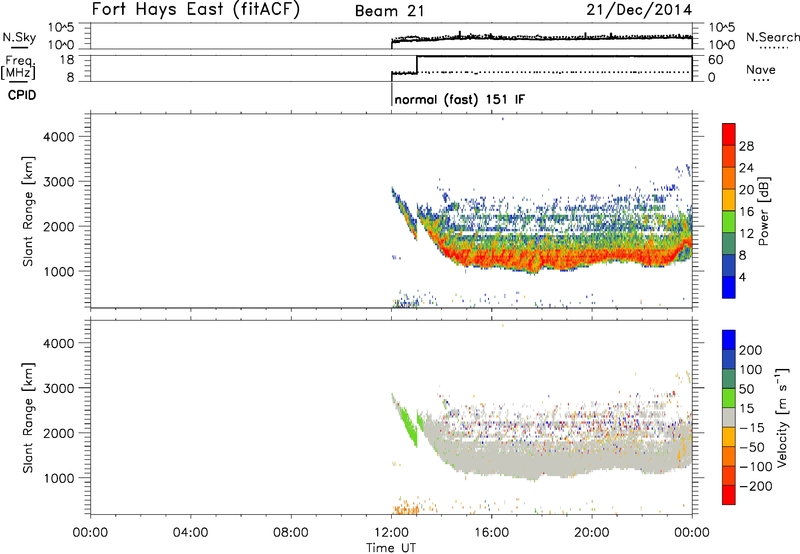Click the '08:00' time axis tick label

291,533
